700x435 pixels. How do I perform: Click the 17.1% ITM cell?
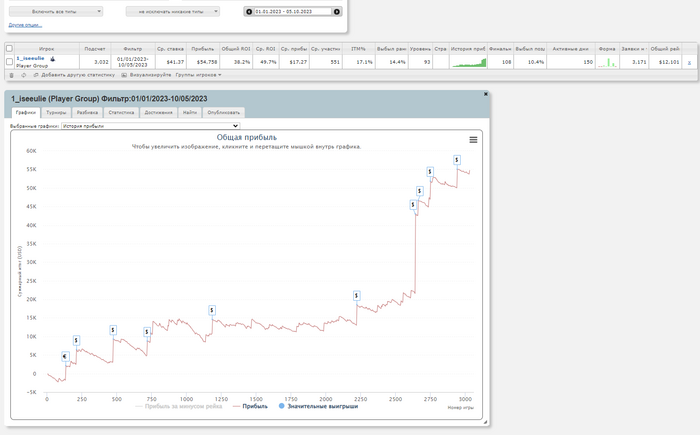pyautogui.click(x=358, y=62)
